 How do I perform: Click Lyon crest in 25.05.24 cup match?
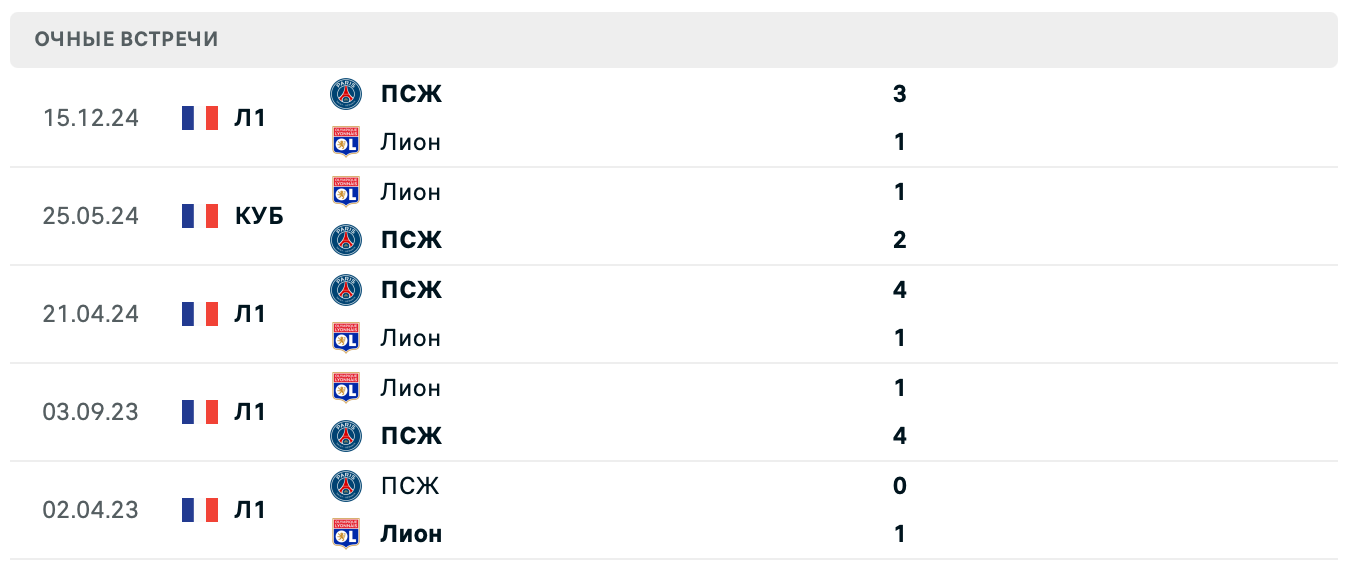(346, 191)
